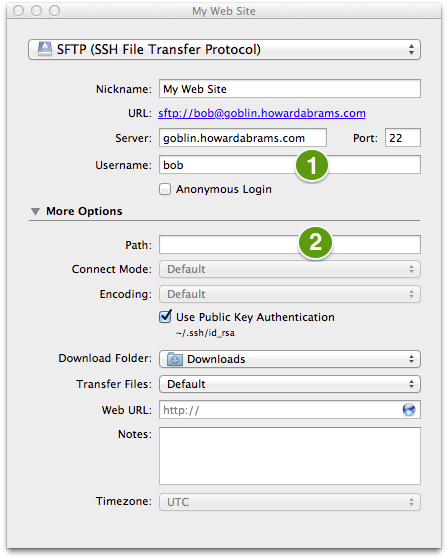Open the Download Folder dropdown
The height and width of the screenshot is (559, 448).
tap(290, 359)
